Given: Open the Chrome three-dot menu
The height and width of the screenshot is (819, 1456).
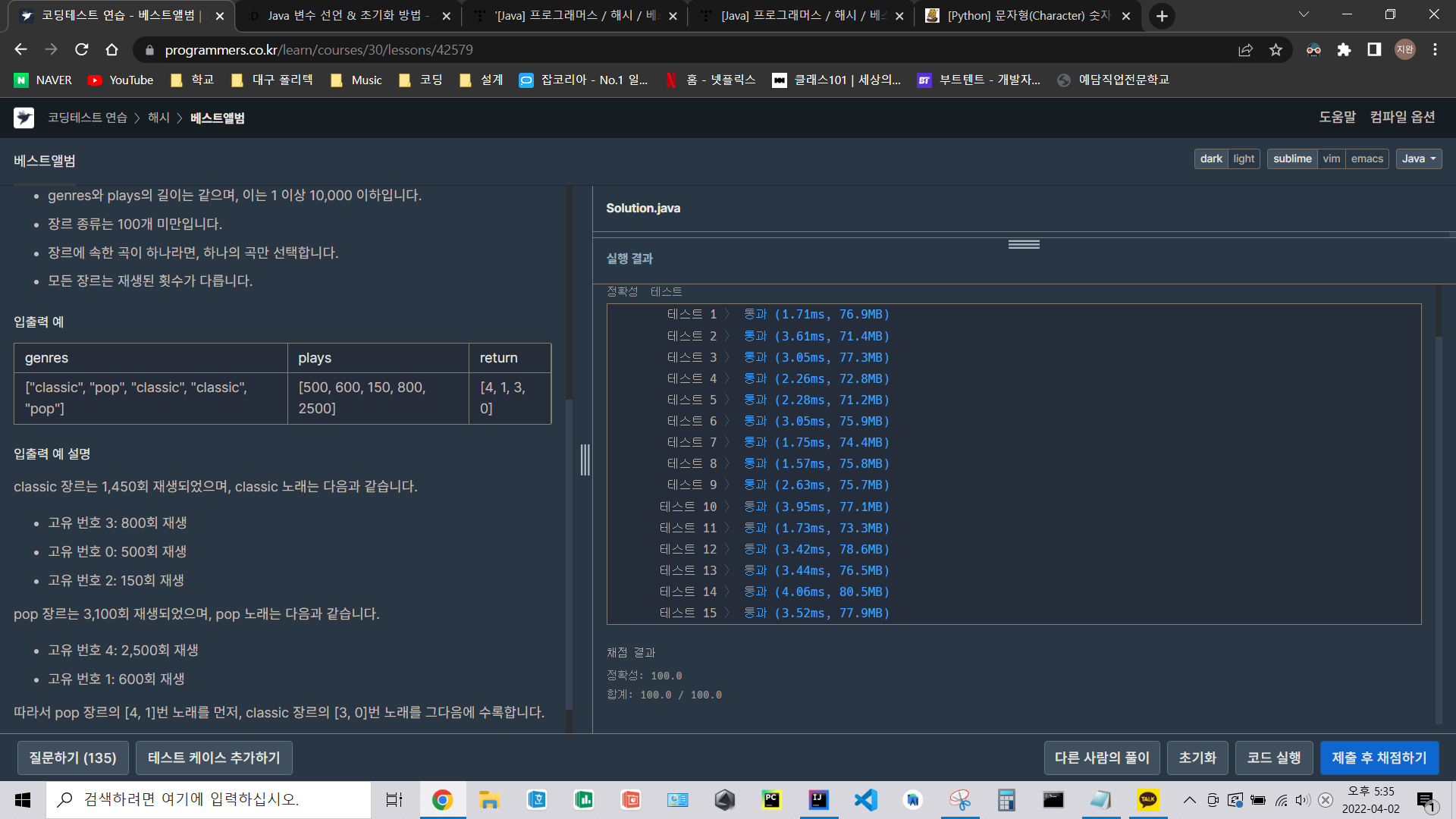Looking at the screenshot, I should click(x=1435, y=49).
